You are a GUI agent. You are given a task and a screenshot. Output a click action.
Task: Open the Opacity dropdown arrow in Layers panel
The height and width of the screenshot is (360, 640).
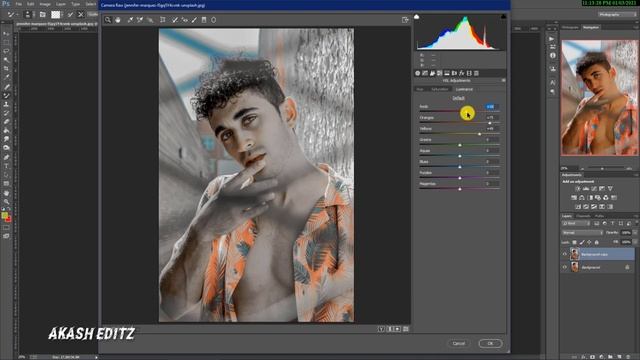point(635,233)
